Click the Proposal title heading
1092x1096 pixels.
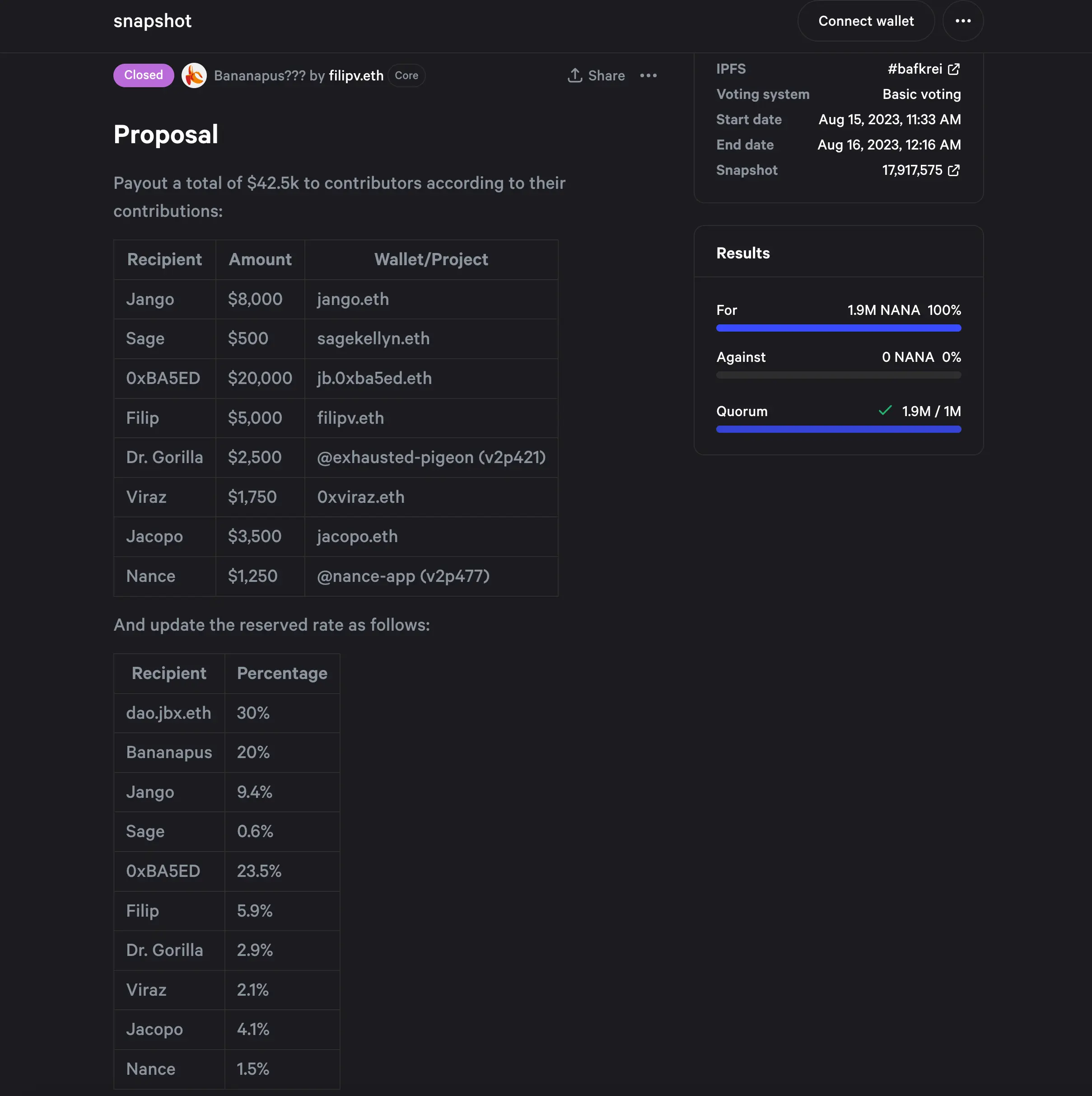pyautogui.click(x=166, y=135)
